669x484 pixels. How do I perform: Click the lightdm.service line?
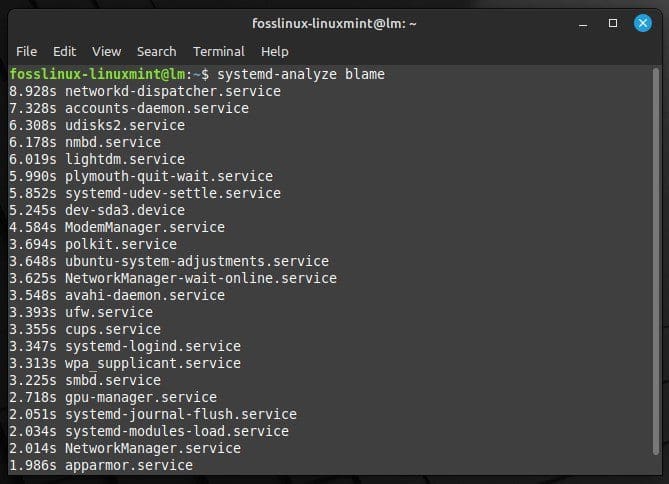click(97, 159)
